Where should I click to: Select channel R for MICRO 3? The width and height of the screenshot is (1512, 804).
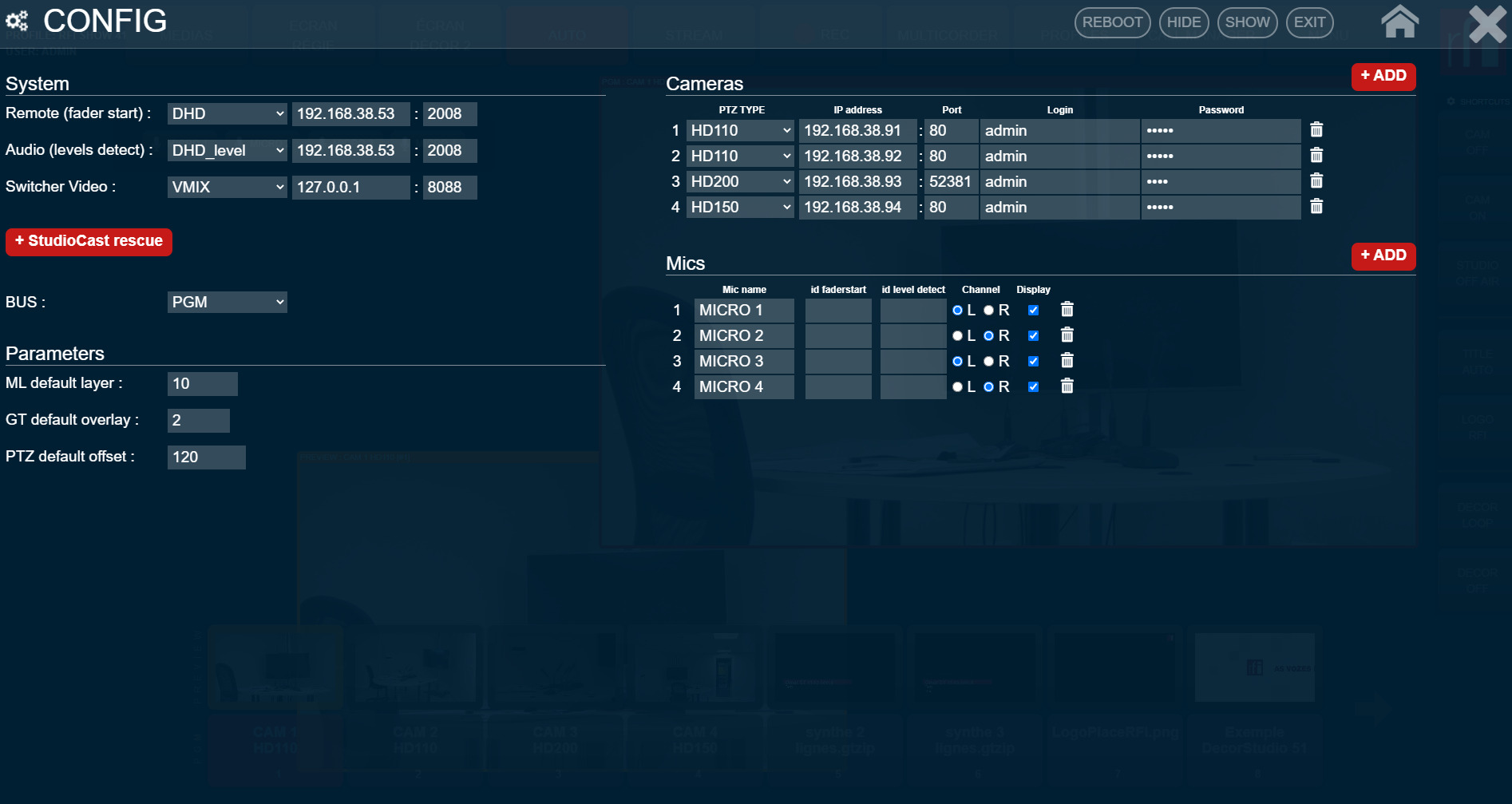(x=988, y=361)
